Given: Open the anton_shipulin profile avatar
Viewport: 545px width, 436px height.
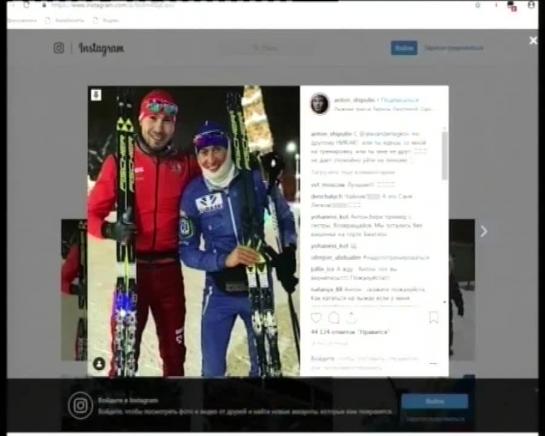Looking at the screenshot, I should (319, 104).
